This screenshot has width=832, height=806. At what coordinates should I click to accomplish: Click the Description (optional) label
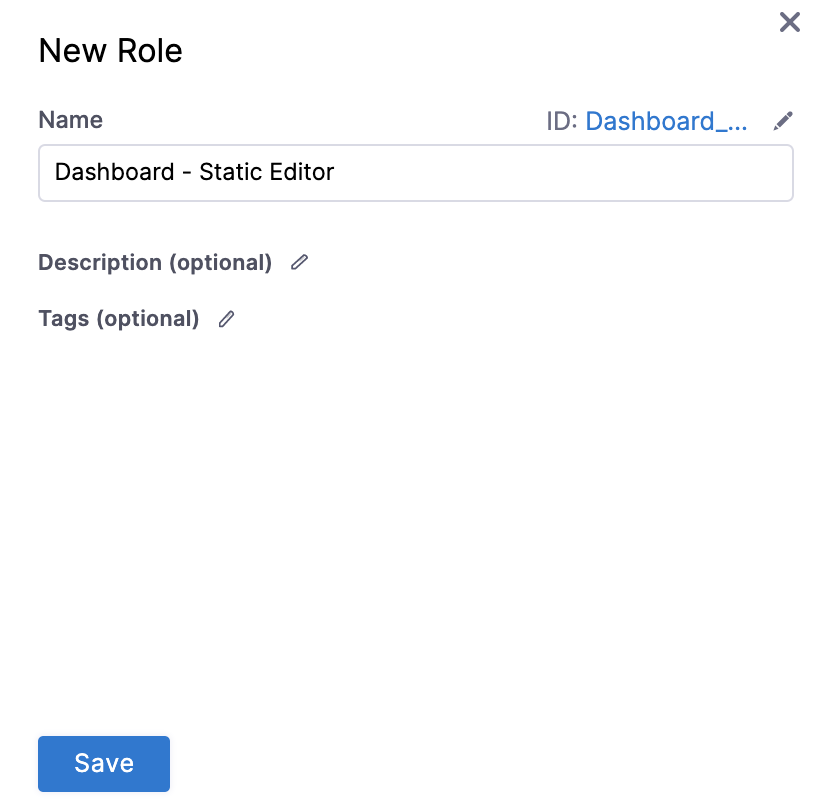point(155,262)
